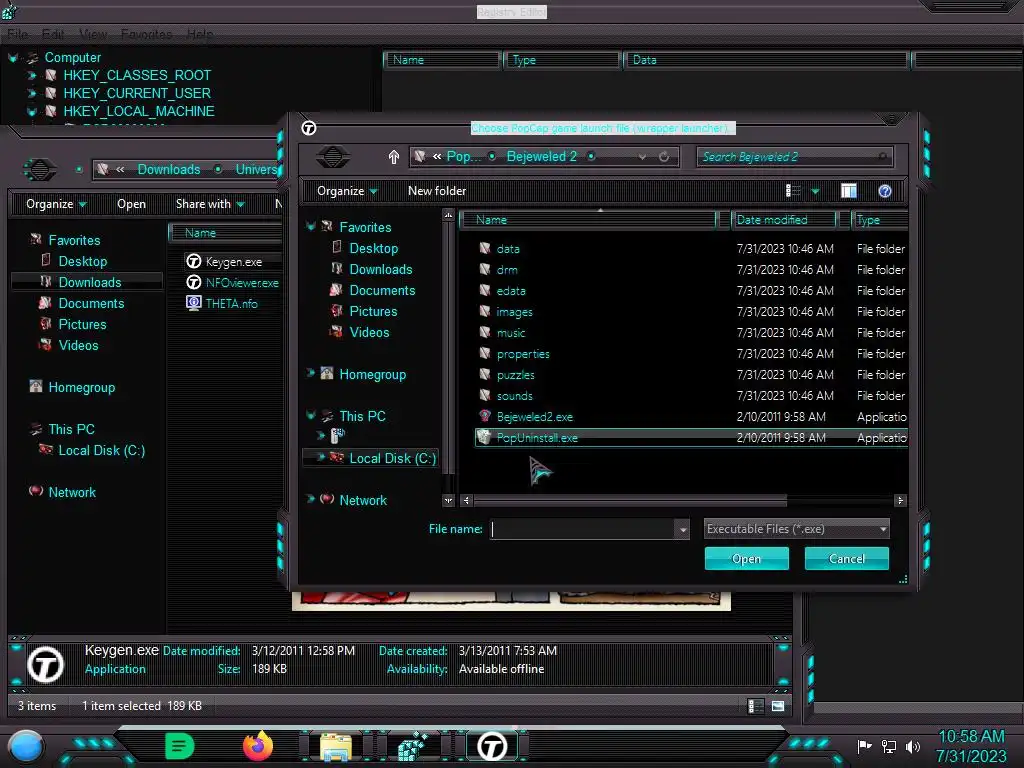The width and height of the screenshot is (1024, 768).
Task: Click New folder in the dialog toolbar
Action: pos(437,191)
